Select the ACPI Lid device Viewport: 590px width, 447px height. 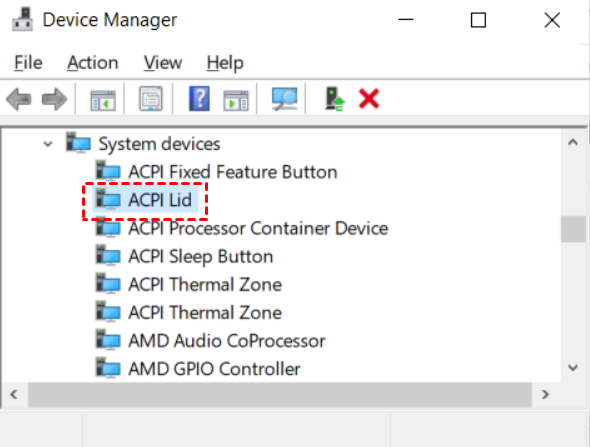160,200
